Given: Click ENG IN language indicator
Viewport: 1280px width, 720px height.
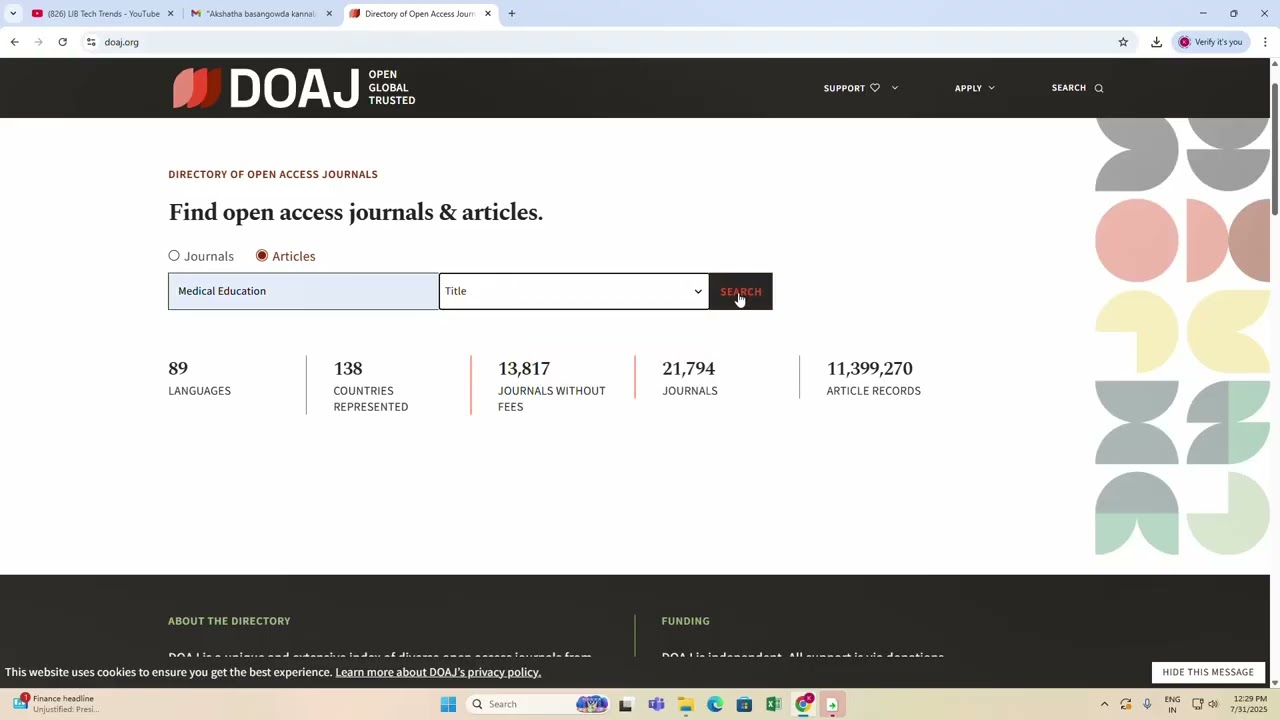Looking at the screenshot, I should click(1172, 704).
